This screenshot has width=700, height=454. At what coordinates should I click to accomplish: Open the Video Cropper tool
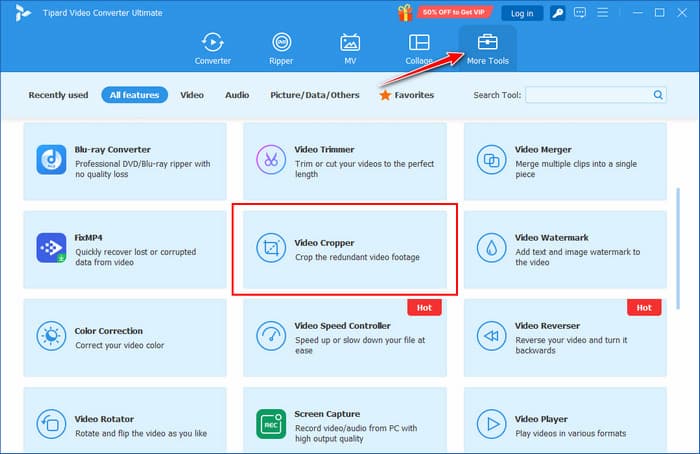[345, 249]
